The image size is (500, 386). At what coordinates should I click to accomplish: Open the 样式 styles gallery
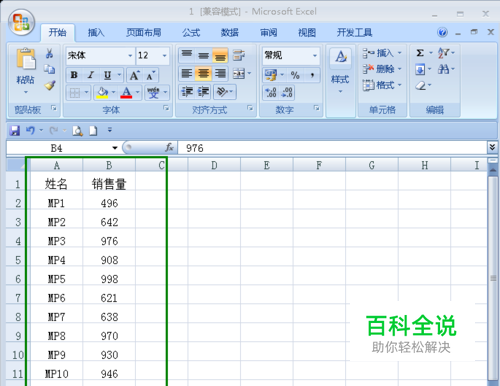tap(340, 71)
